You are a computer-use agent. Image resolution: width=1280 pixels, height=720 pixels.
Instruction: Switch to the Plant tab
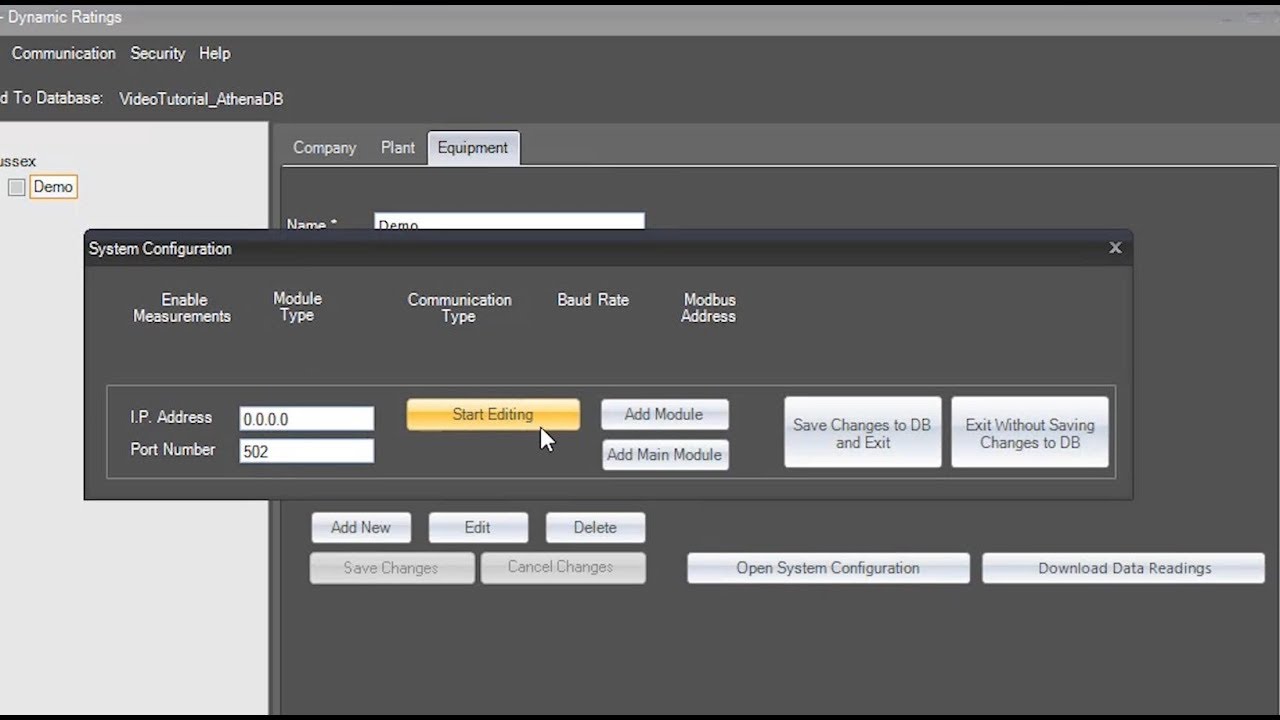[397, 147]
